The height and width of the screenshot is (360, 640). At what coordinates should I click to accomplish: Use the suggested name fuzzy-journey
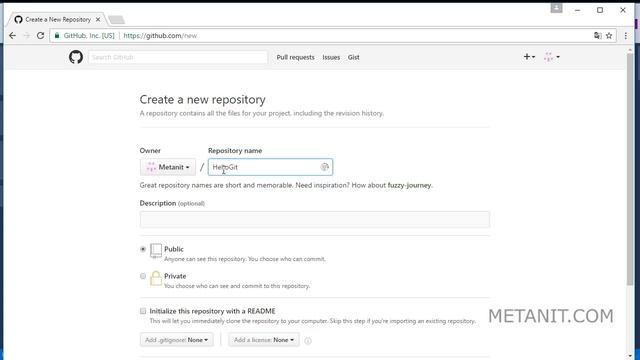pyautogui.click(x=409, y=185)
